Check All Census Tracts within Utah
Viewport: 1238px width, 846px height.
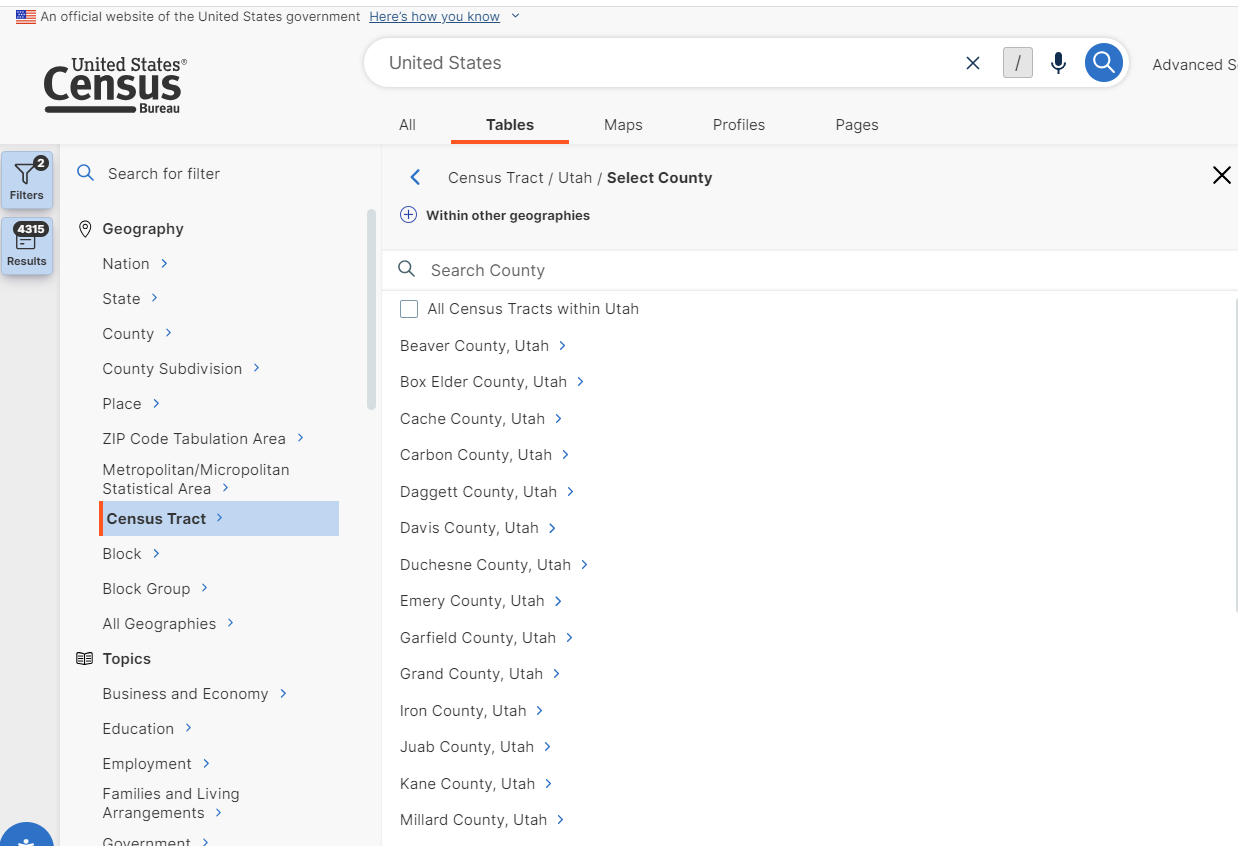tap(409, 309)
